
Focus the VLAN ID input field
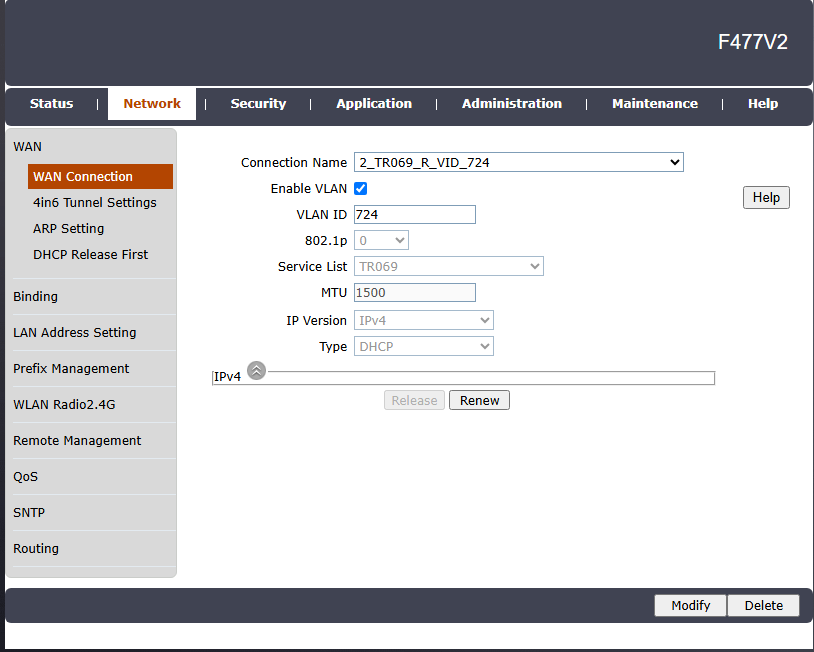(x=415, y=214)
